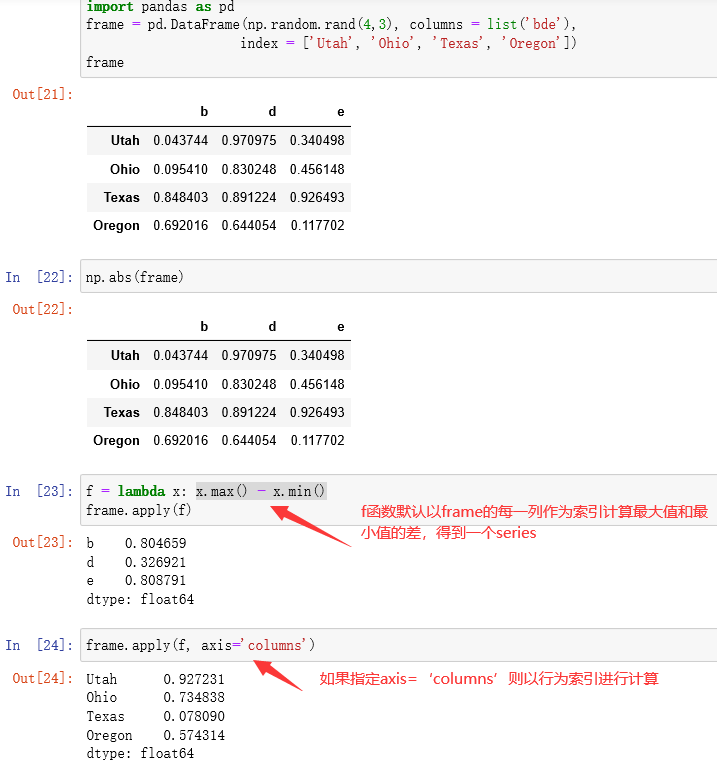The image size is (717, 765).
Task: Click the Texas 0.078090 line in Out[24]
Action: [x=156, y=716]
